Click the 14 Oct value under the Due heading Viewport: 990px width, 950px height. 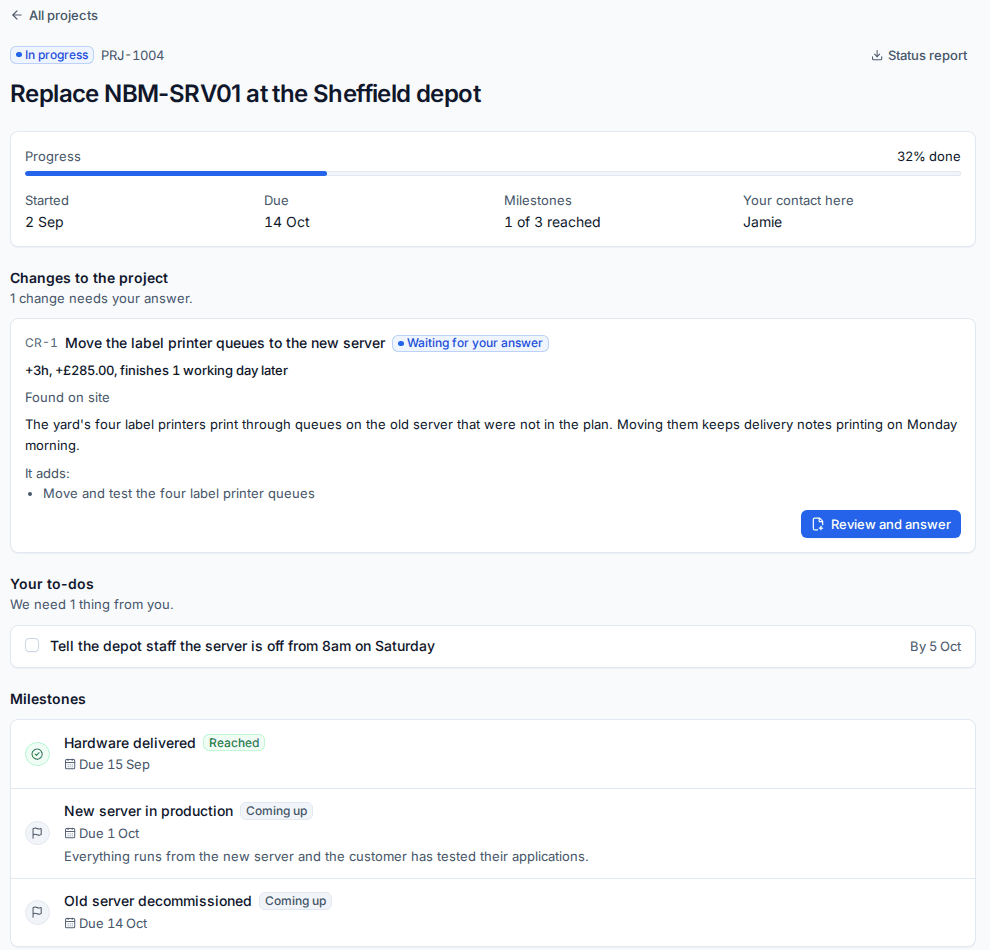tap(287, 222)
